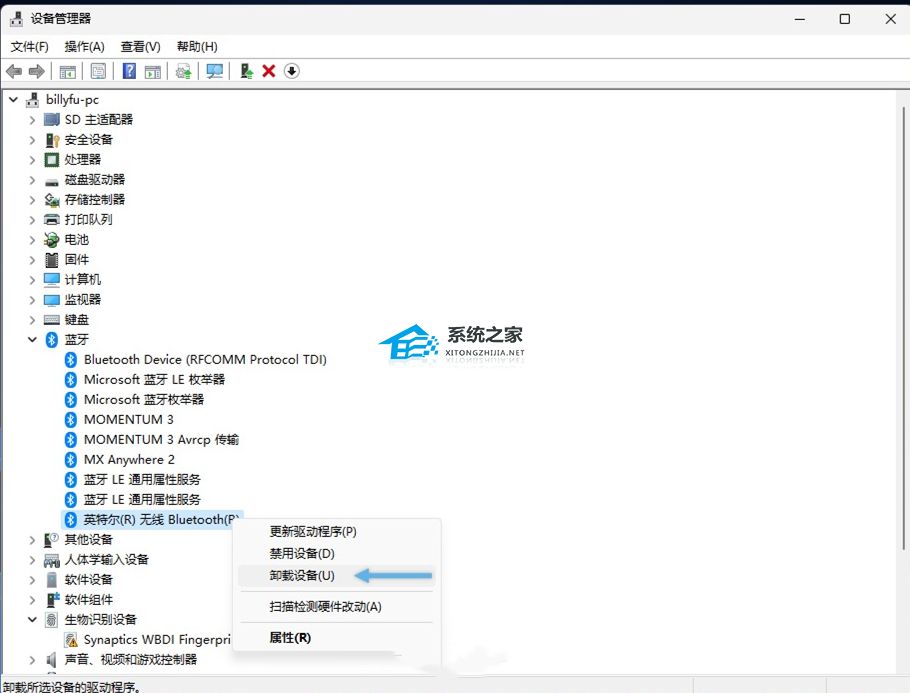Click the help question mark toolbar icon
The height and width of the screenshot is (693, 910).
(x=129, y=71)
